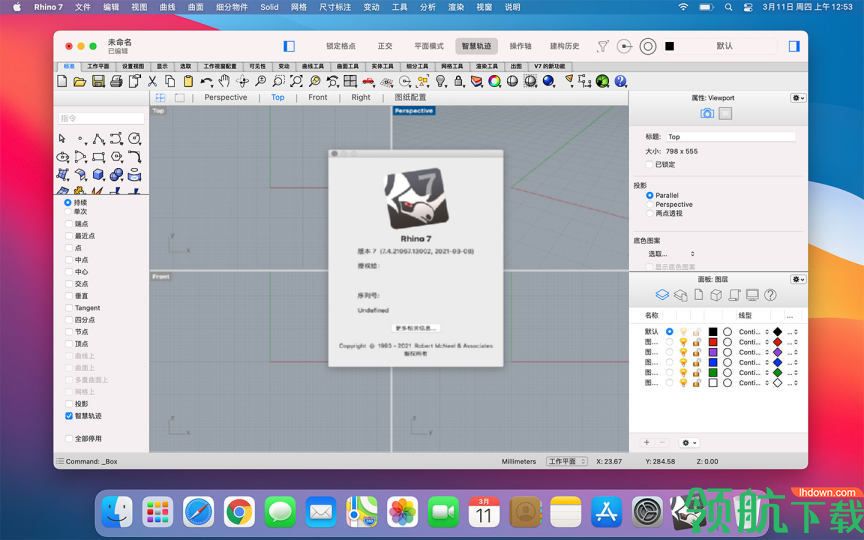Select the rectangle tool
The width and height of the screenshot is (864, 540).
tap(99, 157)
